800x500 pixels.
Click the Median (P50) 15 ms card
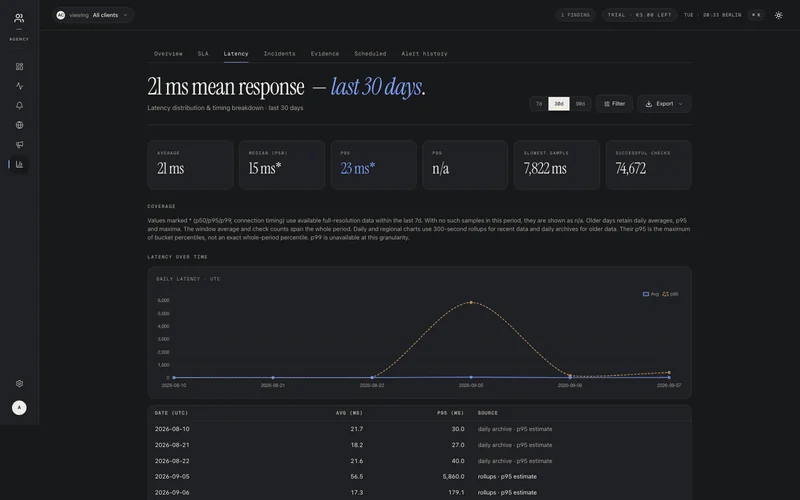tap(282, 165)
